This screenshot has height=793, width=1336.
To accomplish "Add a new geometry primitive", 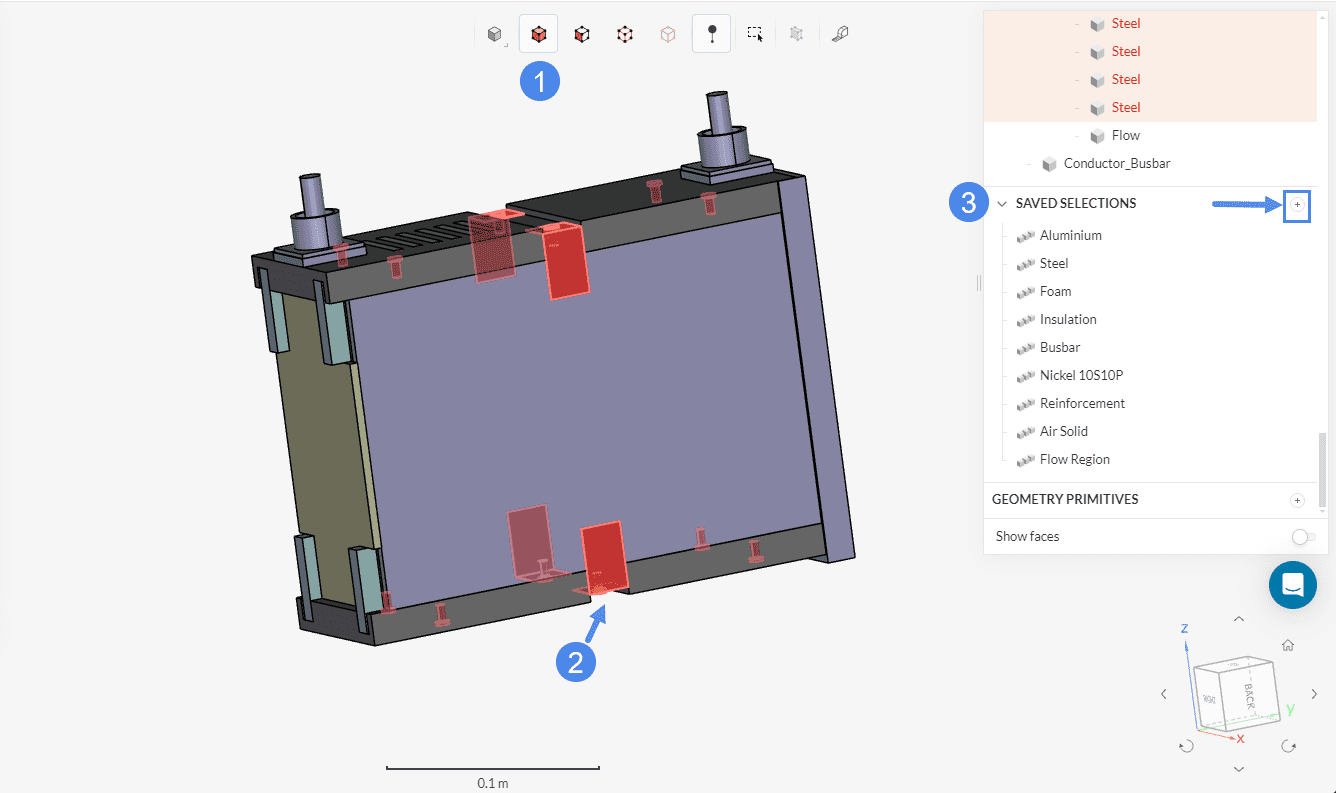I will [x=1297, y=500].
